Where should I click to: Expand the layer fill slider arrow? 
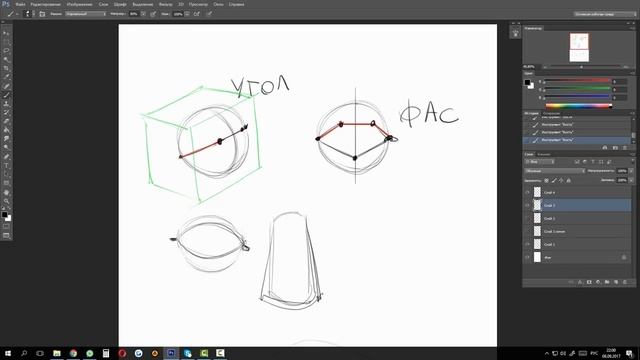(631, 180)
